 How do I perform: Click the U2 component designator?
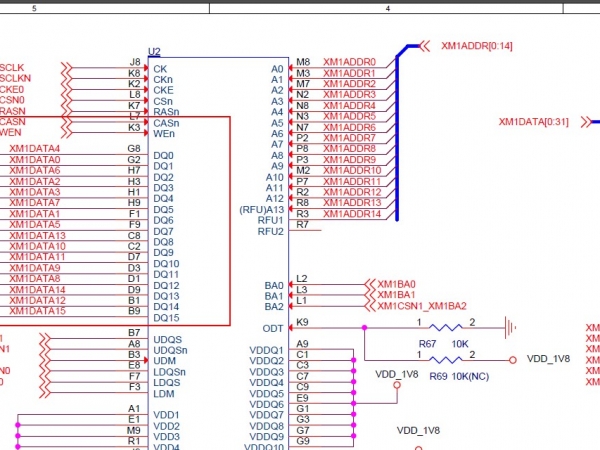[154, 51]
